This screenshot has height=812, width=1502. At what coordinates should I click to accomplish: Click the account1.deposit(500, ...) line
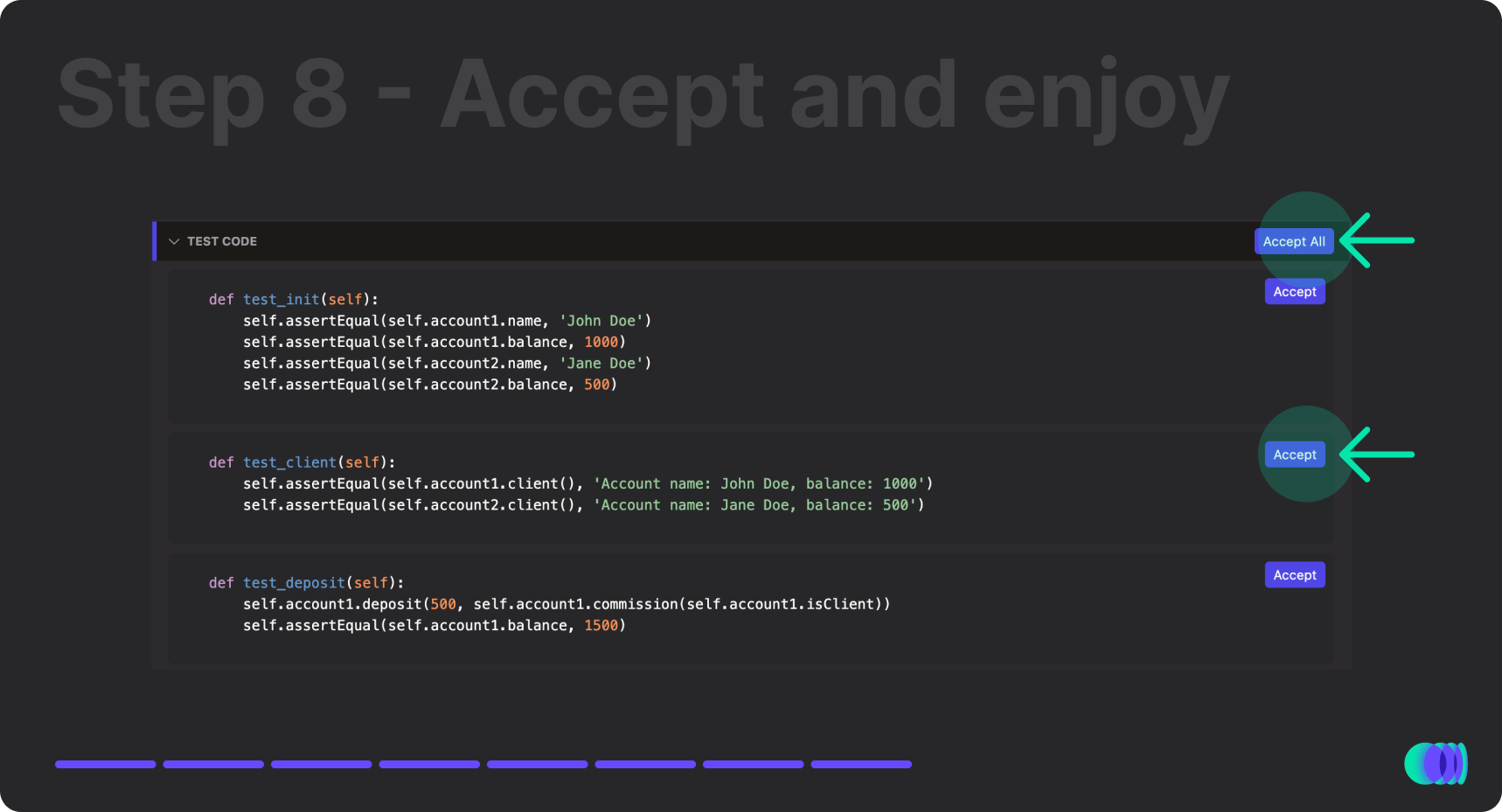point(567,604)
